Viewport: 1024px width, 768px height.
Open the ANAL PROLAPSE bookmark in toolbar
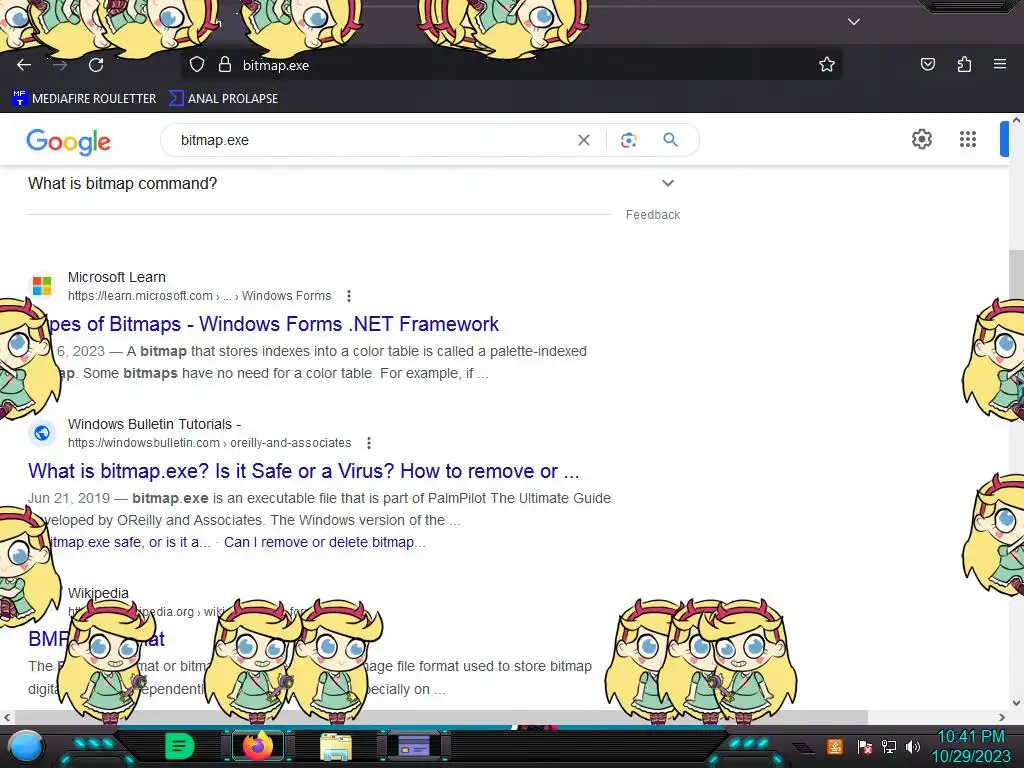(x=223, y=99)
